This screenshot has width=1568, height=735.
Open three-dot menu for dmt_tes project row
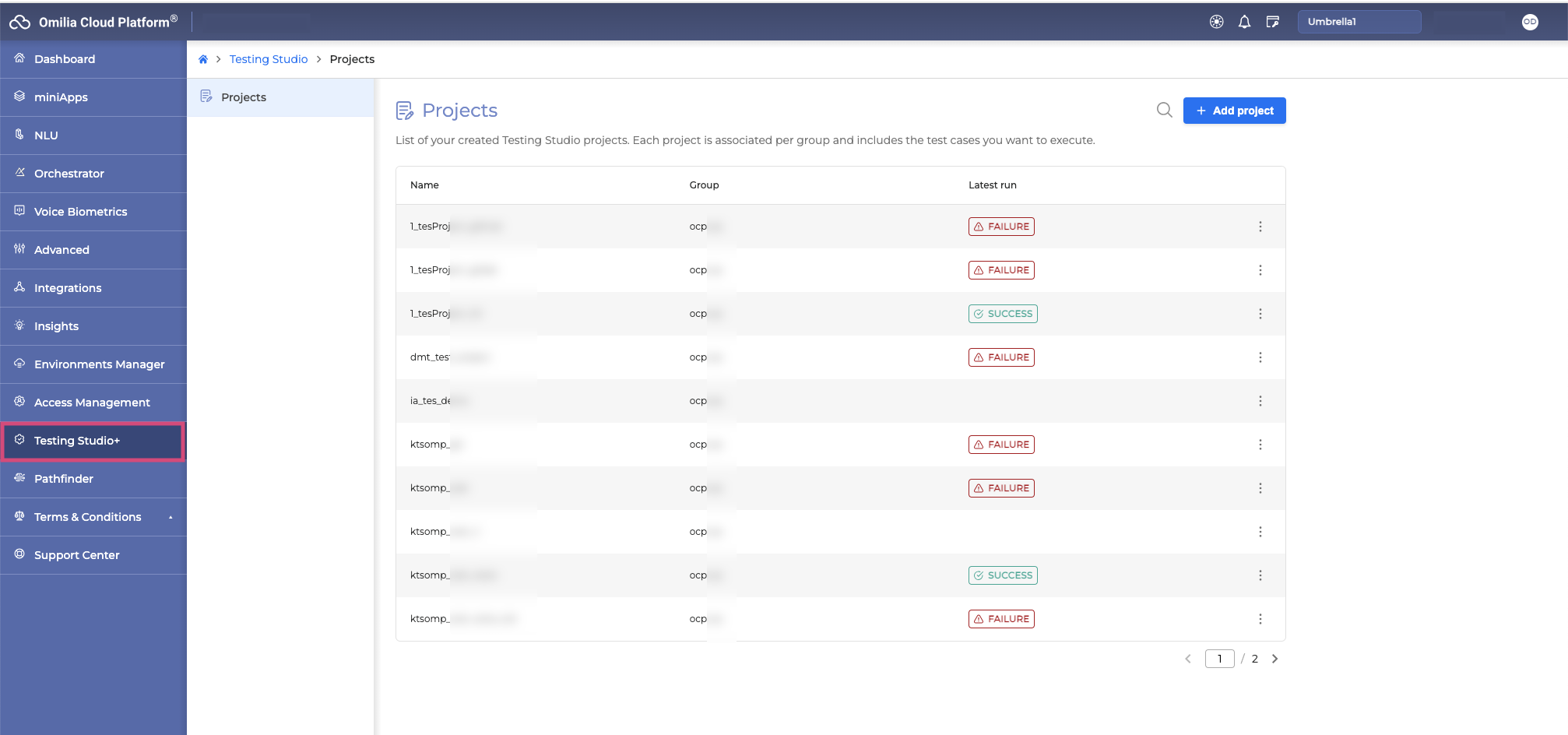pos(1260,357)
